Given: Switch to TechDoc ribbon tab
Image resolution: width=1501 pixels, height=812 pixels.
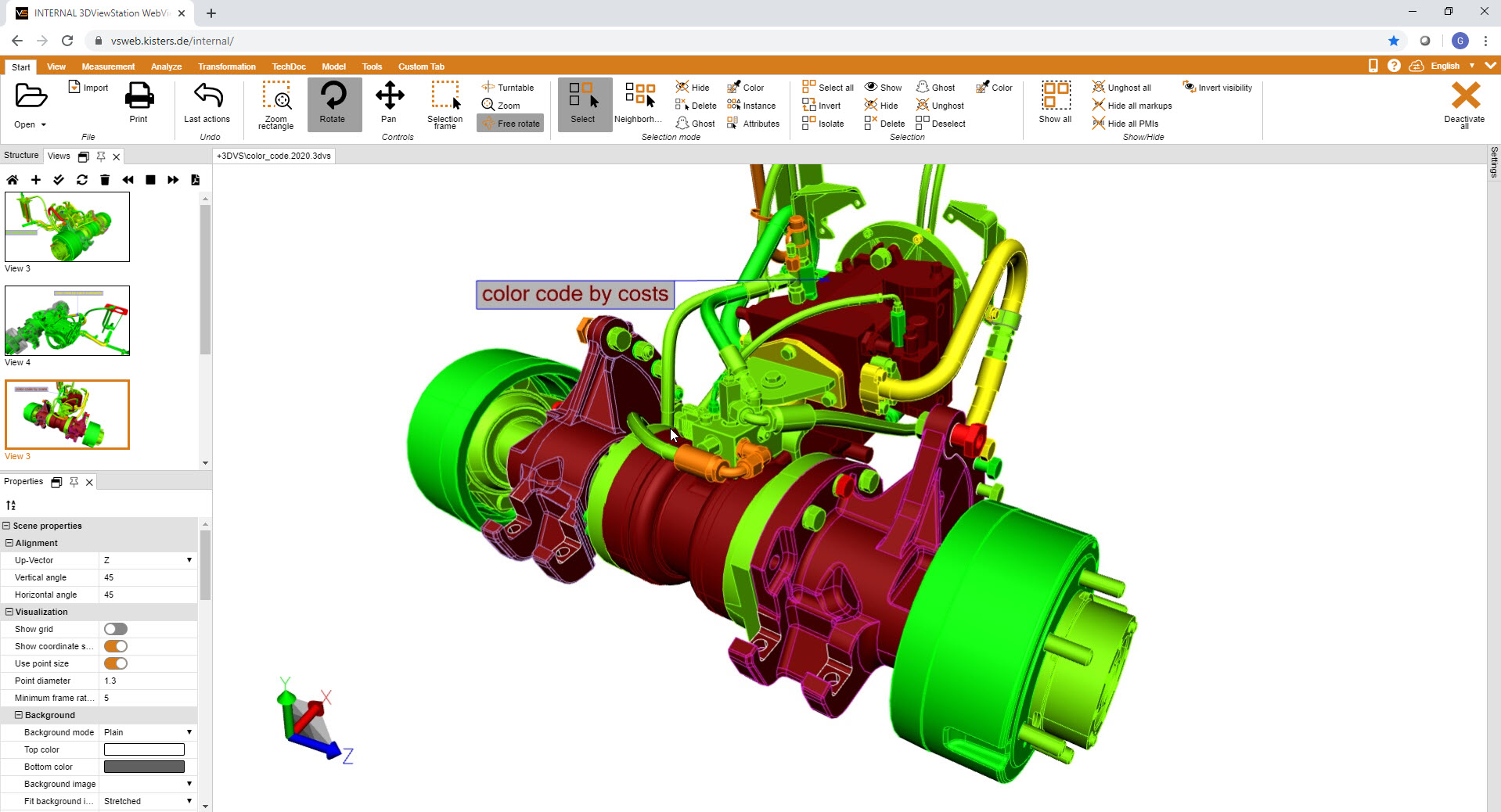Looking at the screenshot, I should coord(289,66).
